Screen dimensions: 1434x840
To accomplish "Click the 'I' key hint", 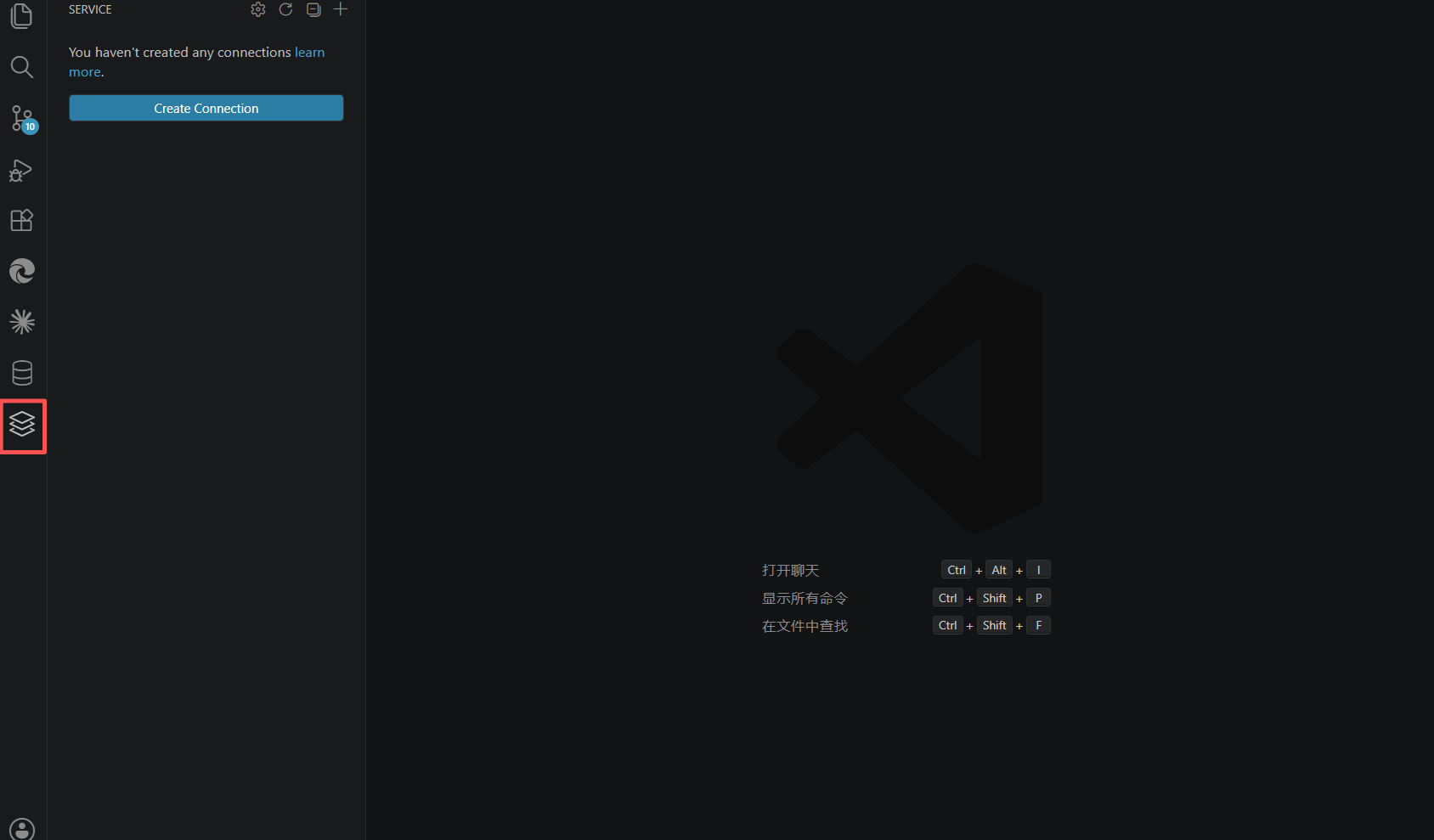I will (x=1039, y=570).
